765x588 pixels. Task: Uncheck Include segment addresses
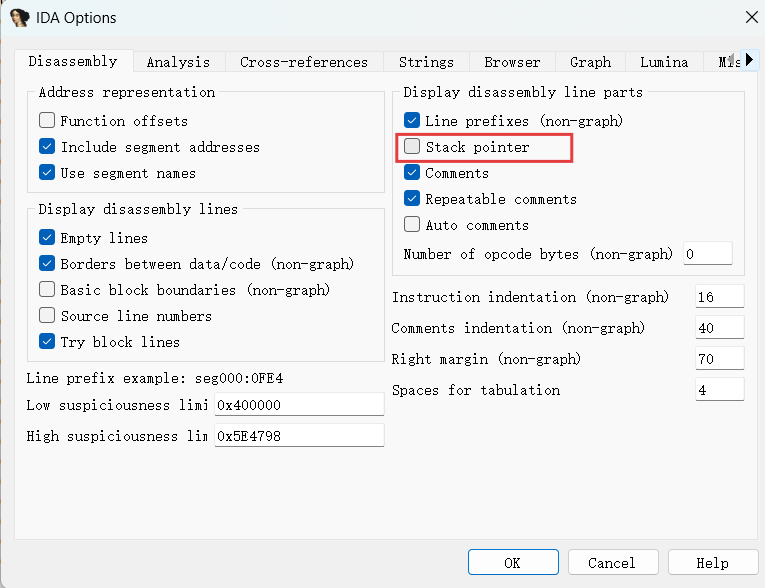coord(47,147)
